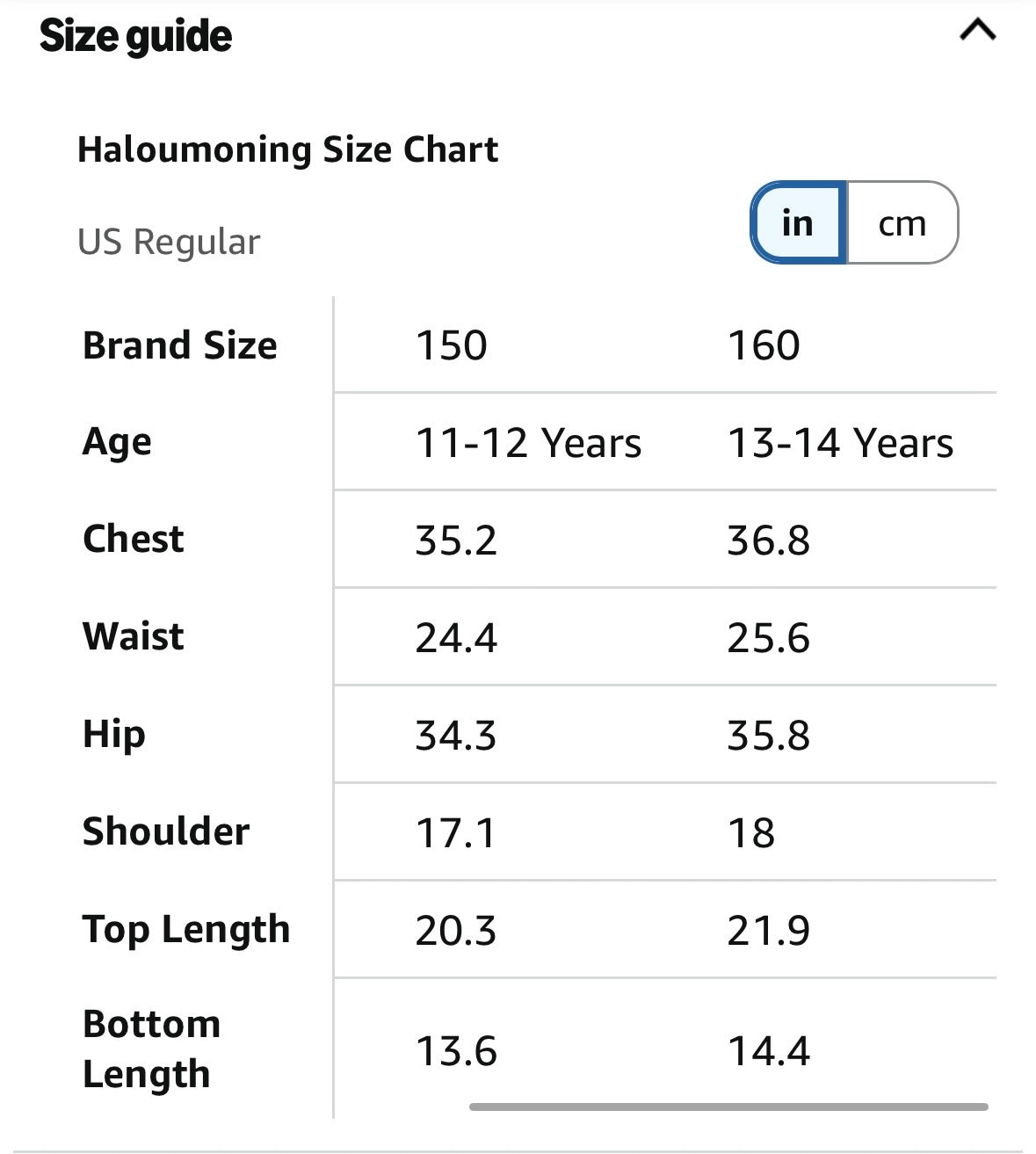The width and height of the screenshot is (1036, 1154).
Task: Switch units to cm
Action: click(902, 222)
